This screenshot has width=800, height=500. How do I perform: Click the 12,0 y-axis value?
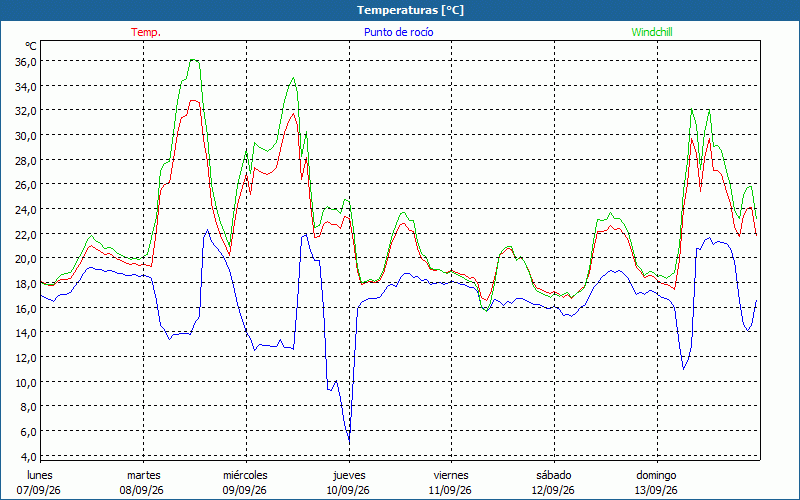pos(26,358)
